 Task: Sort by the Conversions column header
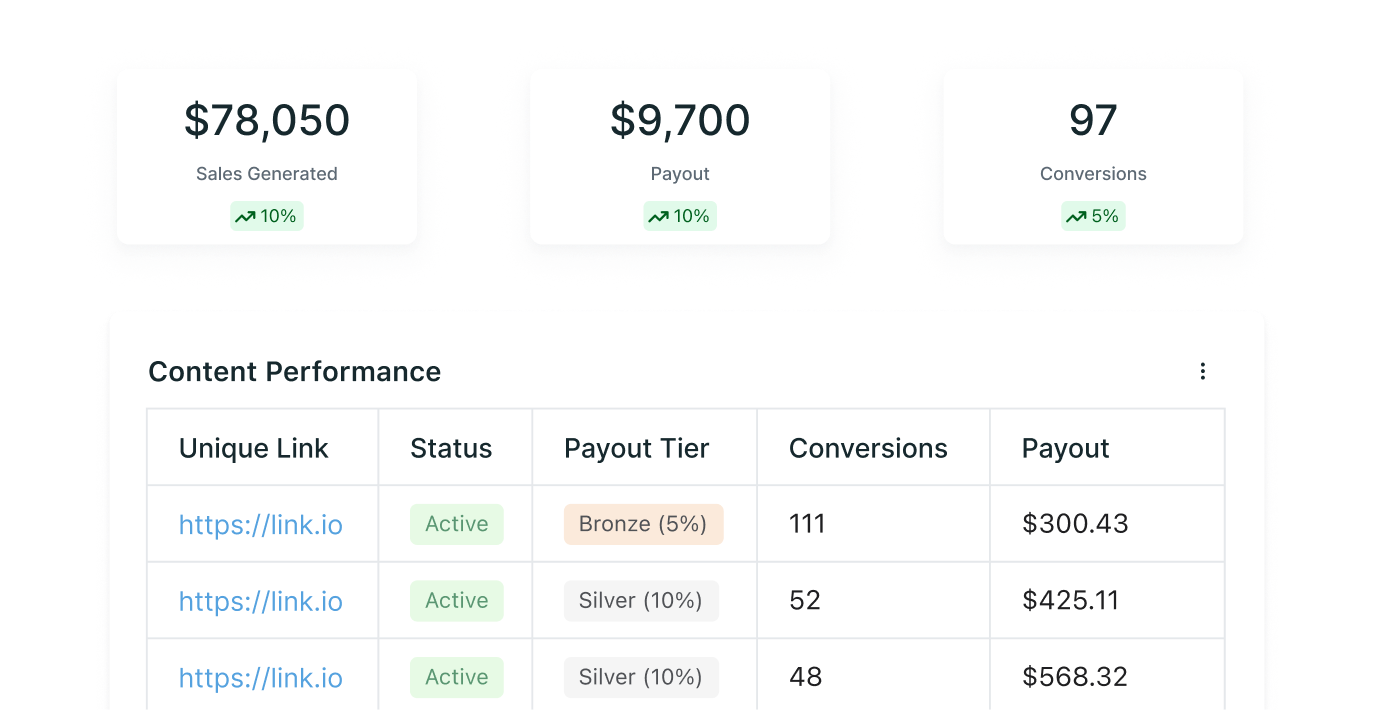pyautogui.click(x=868, y=449)
